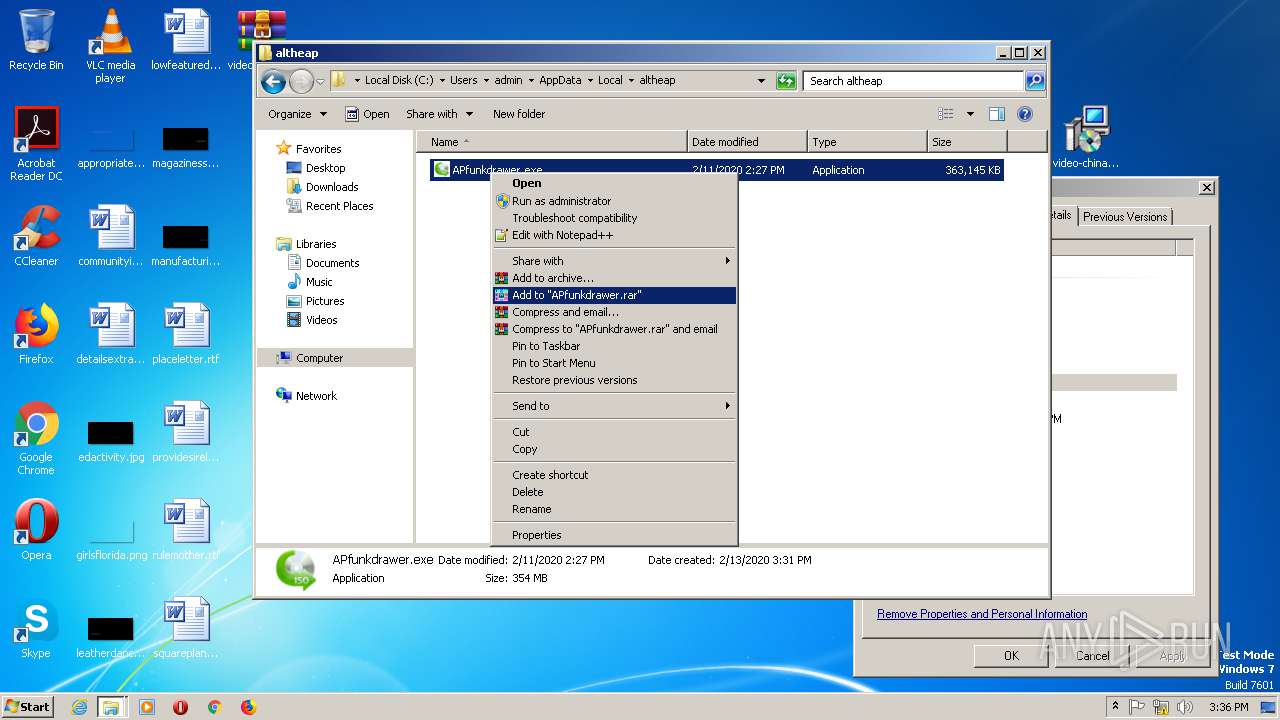Viewport: 1280px width, 720px height.
Task: Select Run as administrator
Action: (x=614, y=201)
